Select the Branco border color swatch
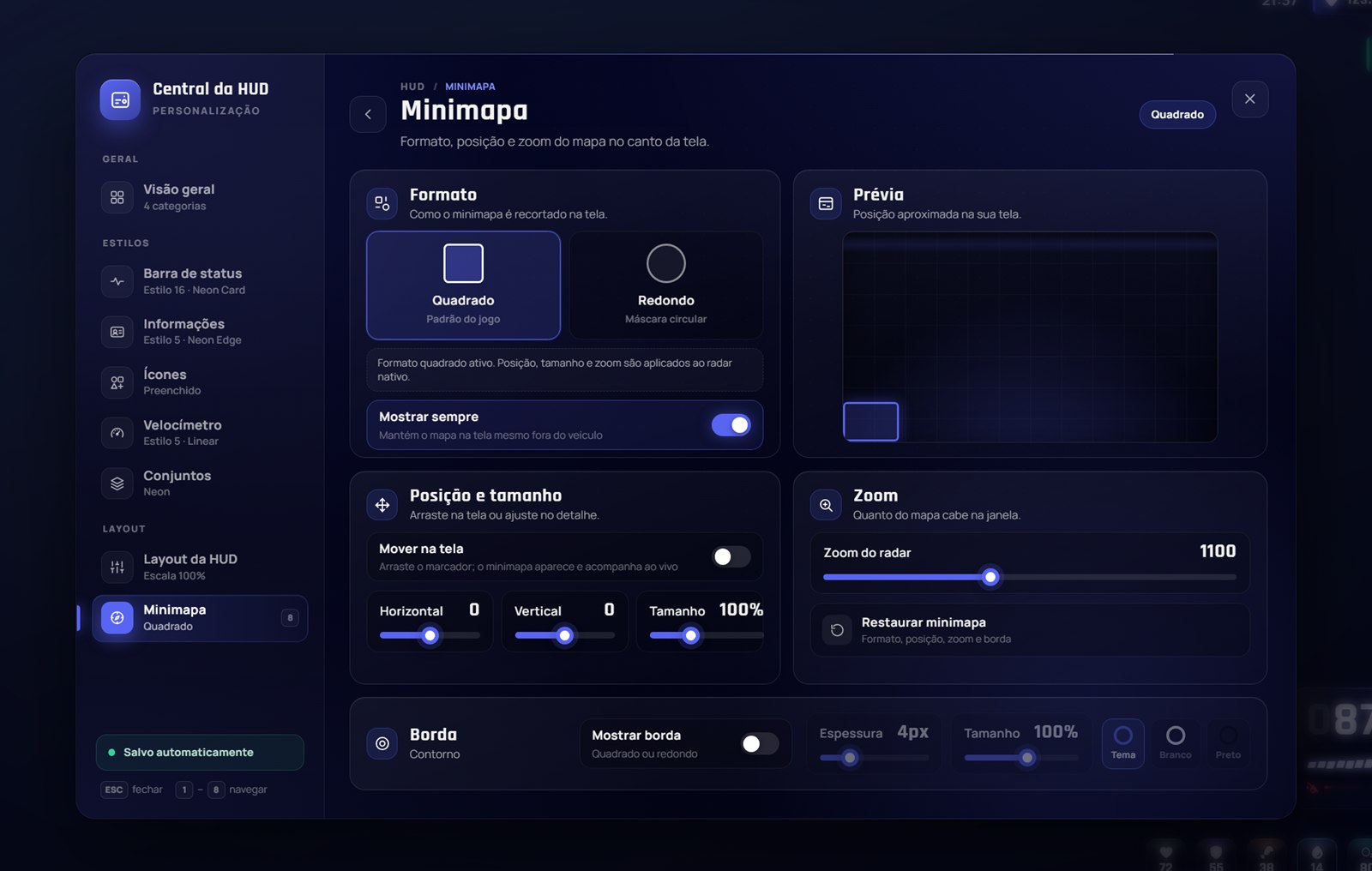 coord(1176,743)
